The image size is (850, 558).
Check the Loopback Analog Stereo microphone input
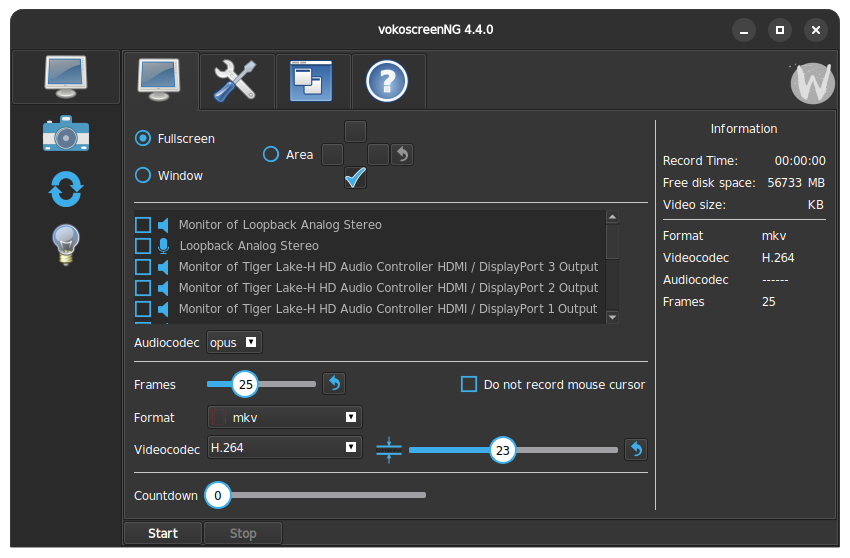tap(143, 246)
